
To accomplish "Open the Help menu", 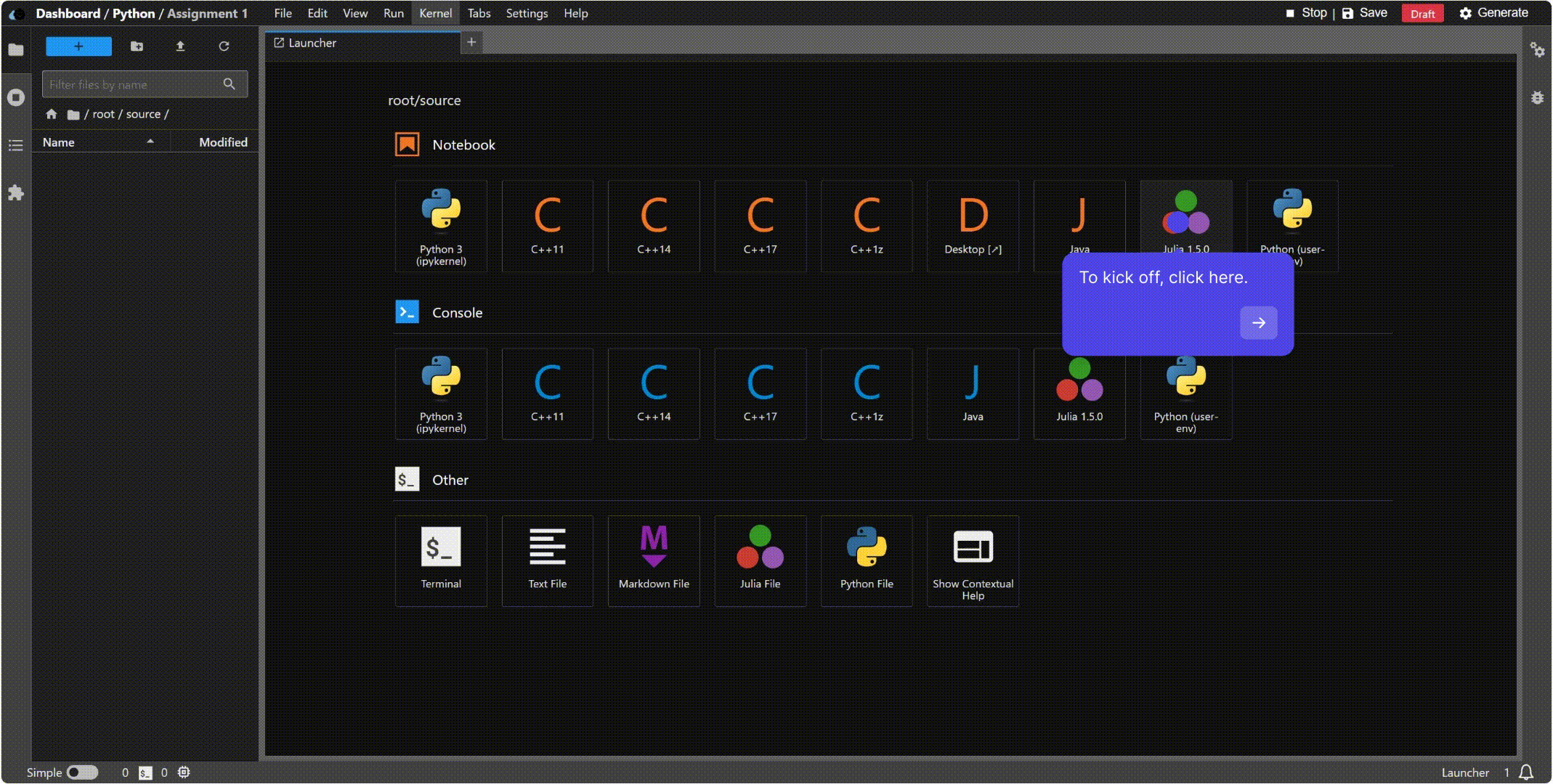I will (576, 13).
